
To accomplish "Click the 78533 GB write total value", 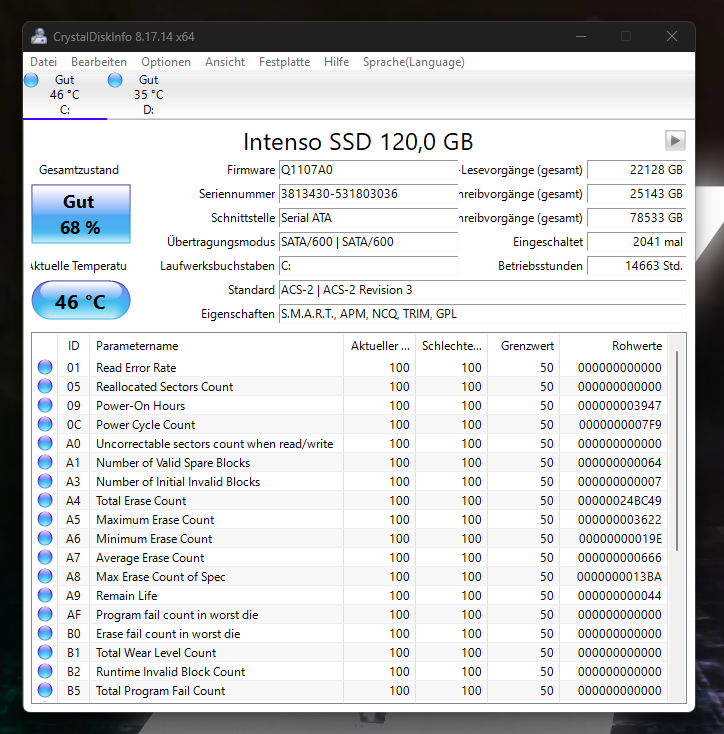I will point(636,218).
